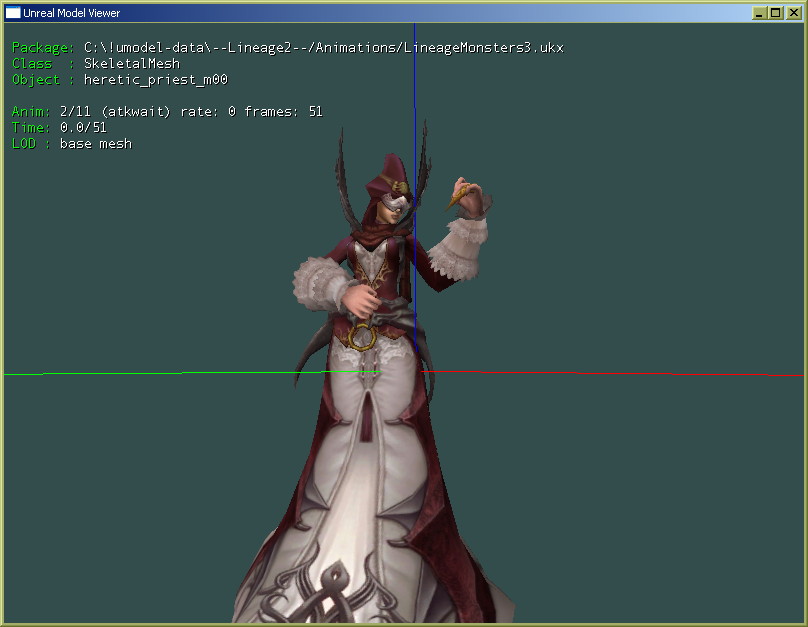
Task: Click the Package path LineageMonsters3.ukx text
Action: (324, 48)
